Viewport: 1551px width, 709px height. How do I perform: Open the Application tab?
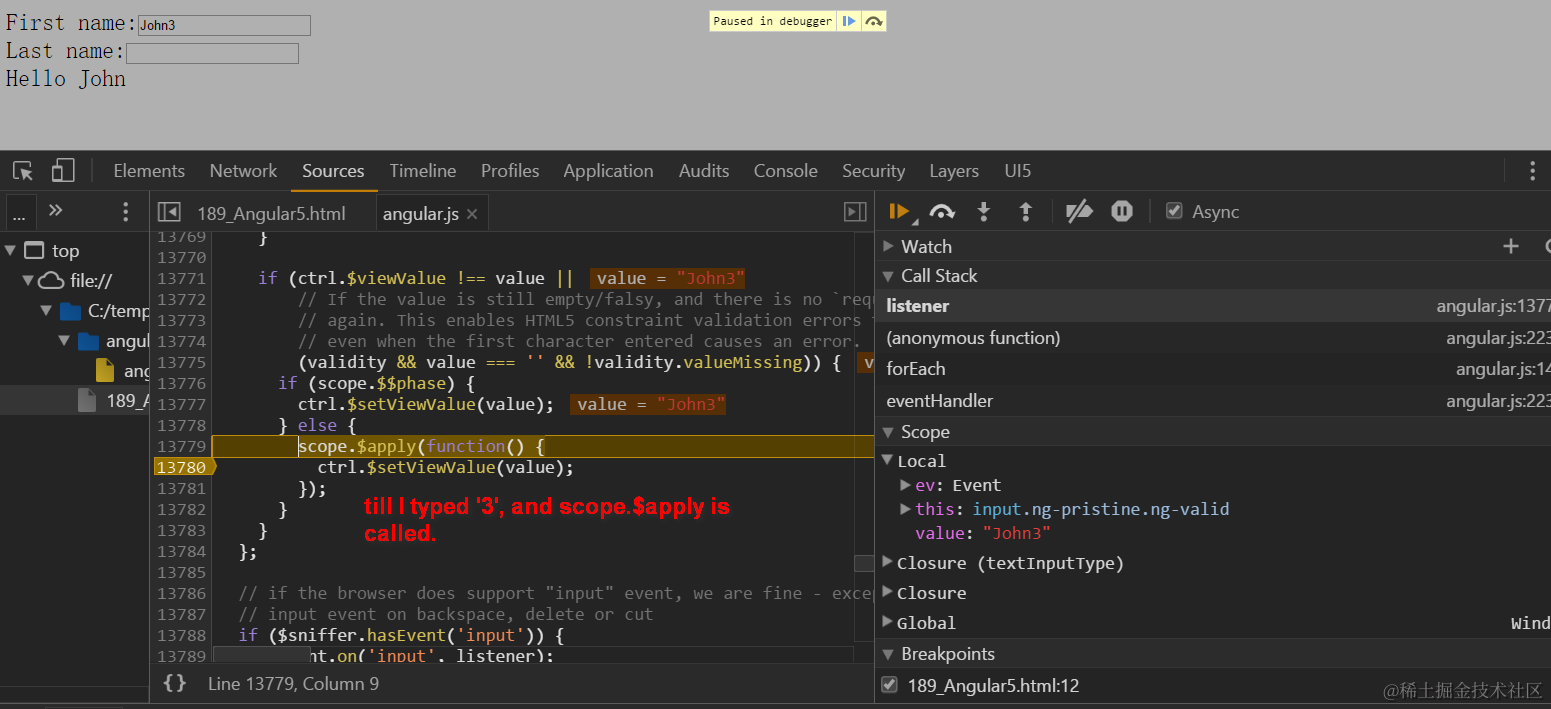[x=608, y=171]
